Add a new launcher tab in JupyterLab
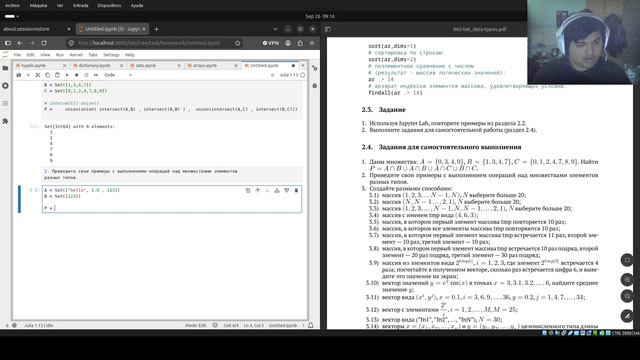Screen dimensions: 640x360 click(x=303, y=65)
